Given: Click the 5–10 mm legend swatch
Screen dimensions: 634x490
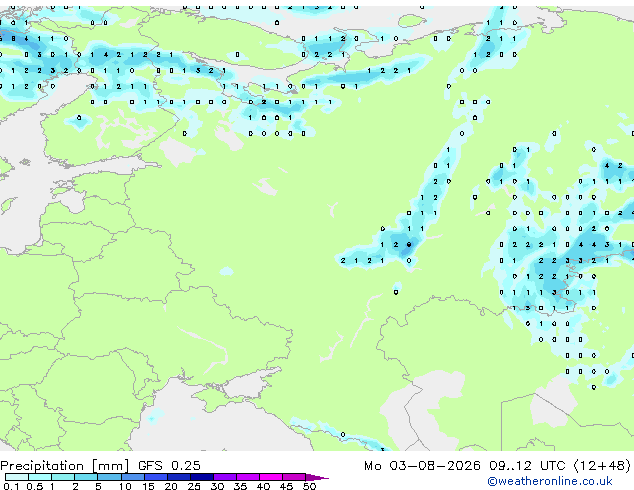Looking at the screenshot, I should pos(110,477).
